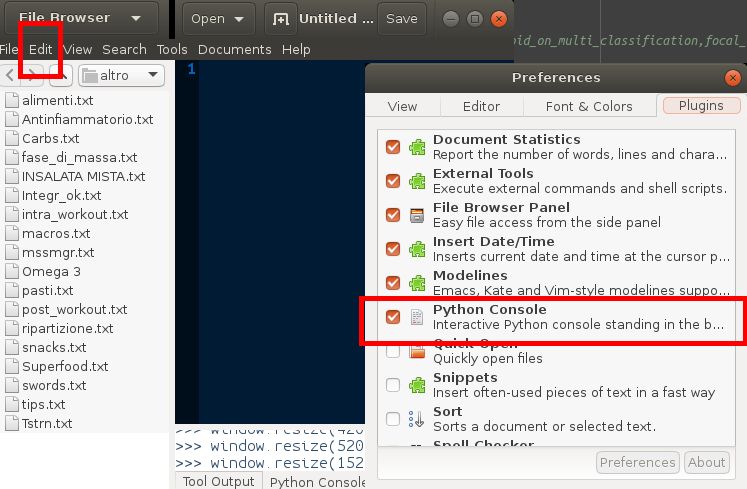
Task: Click the External Tools plugin puzzle icon
Action: pyautogui.click(x=417, y=181)
